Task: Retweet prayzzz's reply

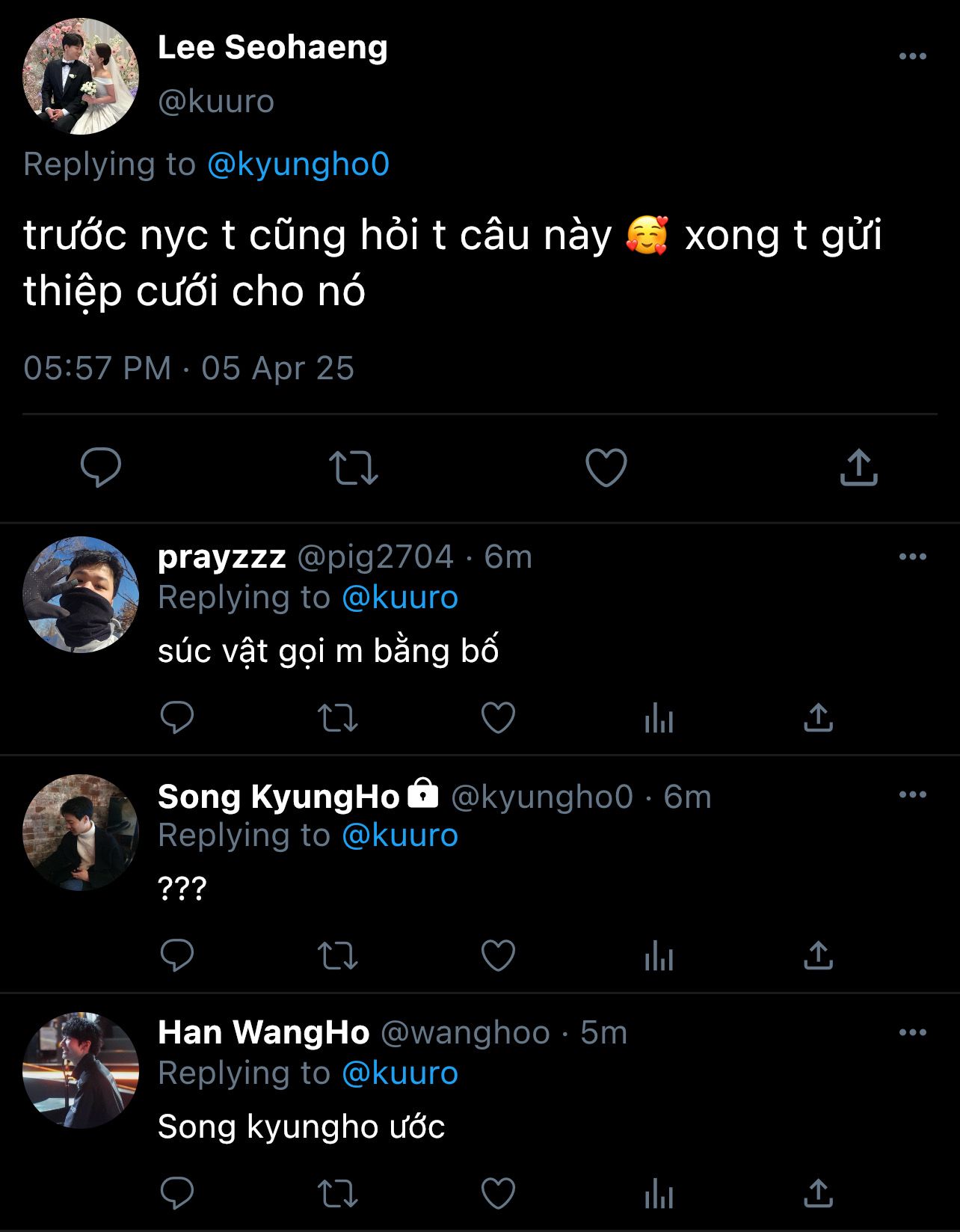Action: (337, 718)
